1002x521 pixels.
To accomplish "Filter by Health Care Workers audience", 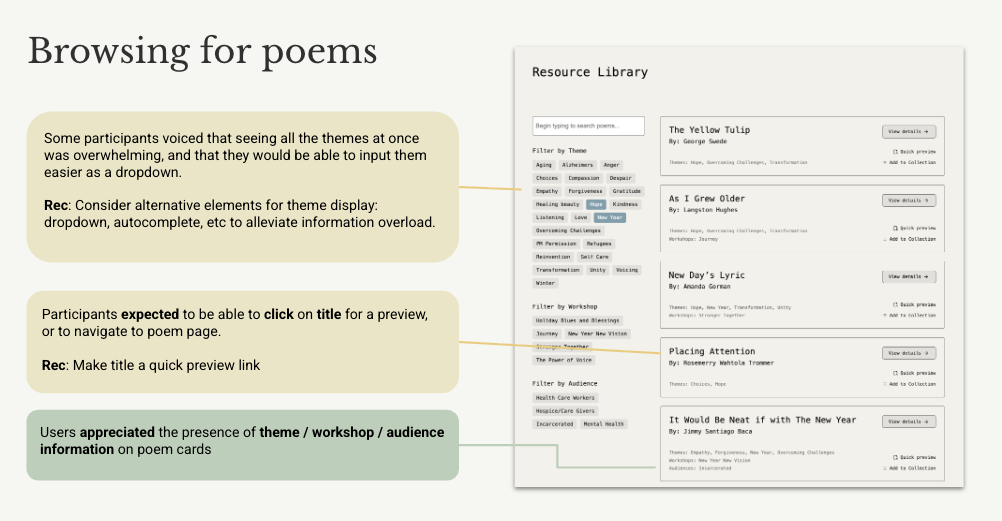I will (x=566, y=398).
